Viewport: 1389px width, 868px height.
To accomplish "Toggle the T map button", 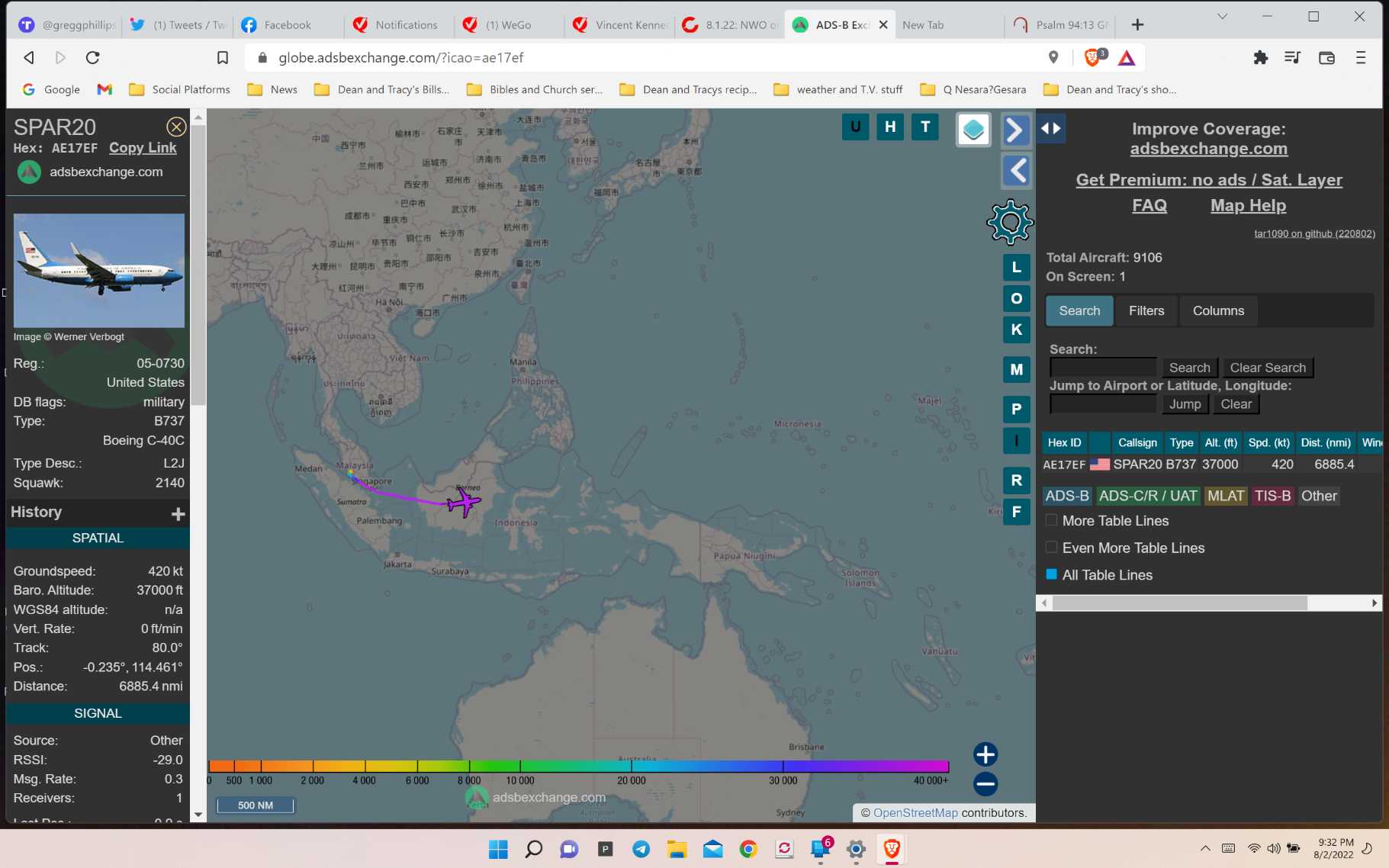I will [x=925, y=127].
